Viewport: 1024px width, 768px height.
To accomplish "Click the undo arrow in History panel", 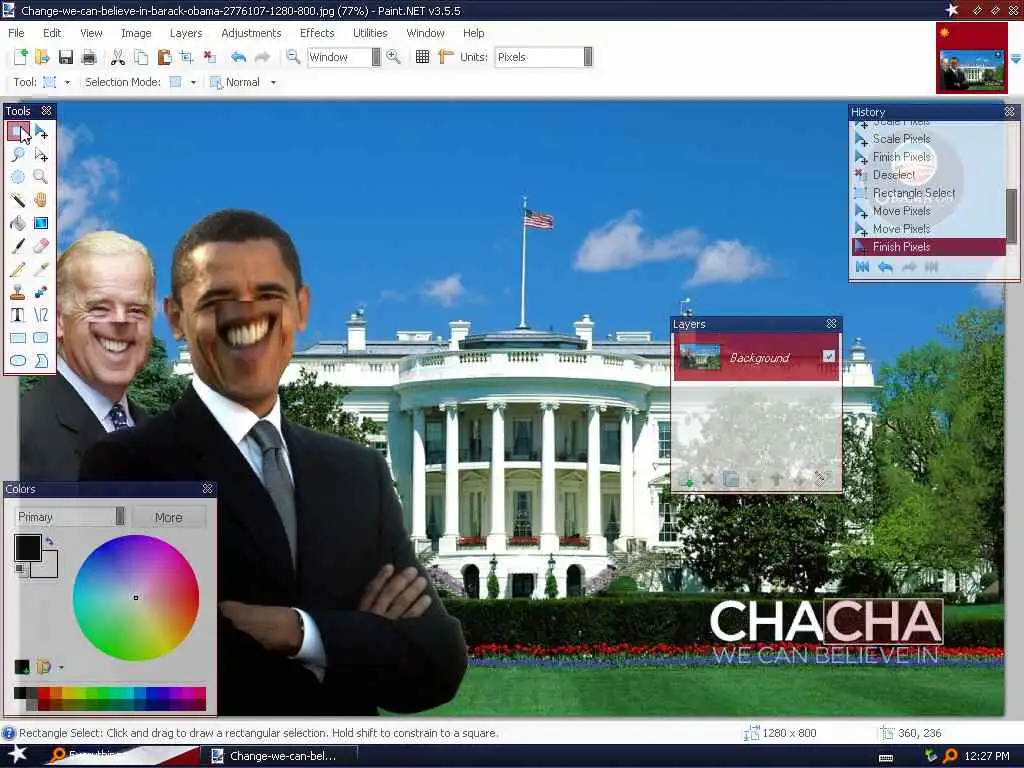I will pyautogui.click(x=886, y=266).
